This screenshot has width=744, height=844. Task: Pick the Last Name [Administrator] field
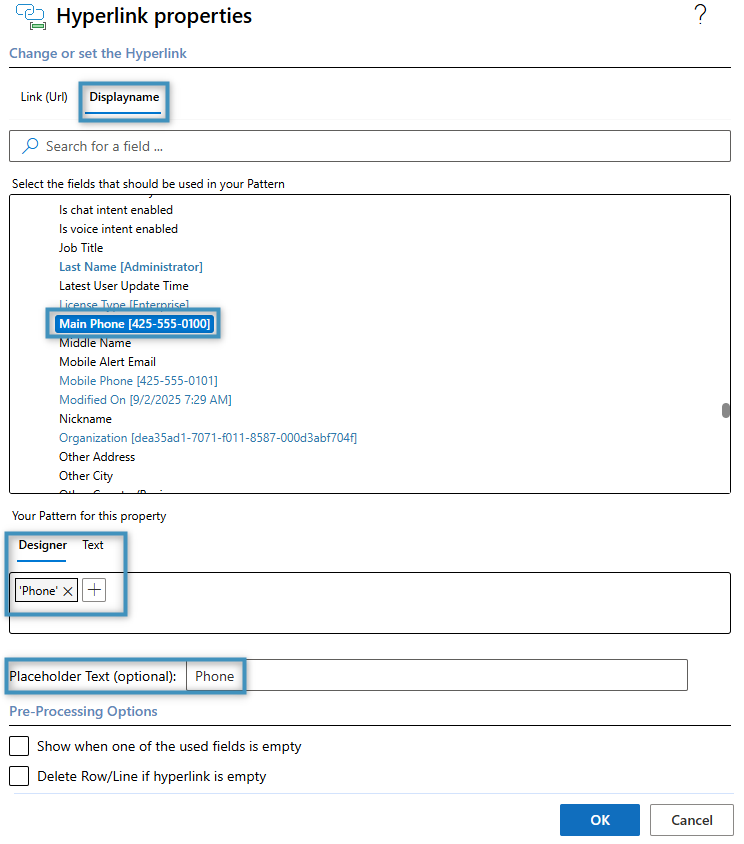[131, 267]
